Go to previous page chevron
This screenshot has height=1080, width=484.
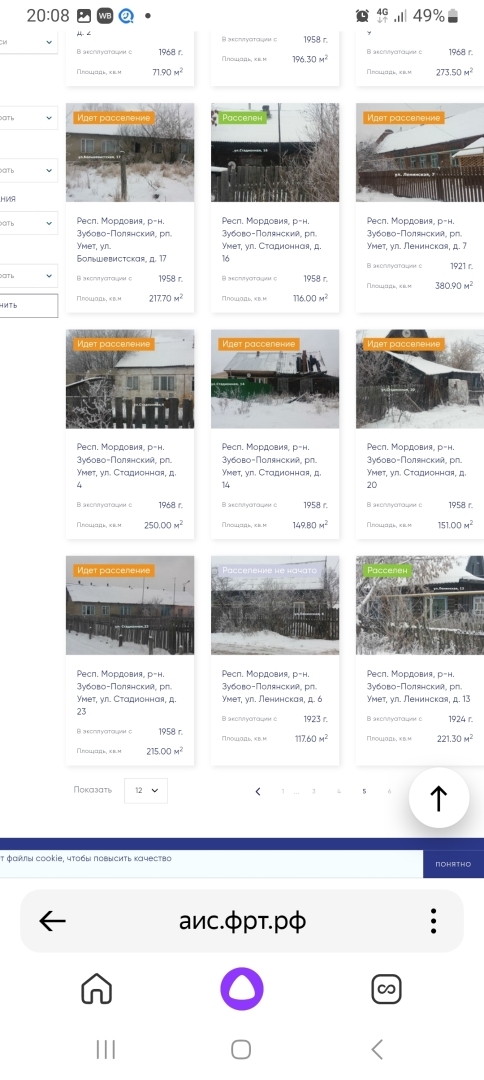tap(257, 791)
